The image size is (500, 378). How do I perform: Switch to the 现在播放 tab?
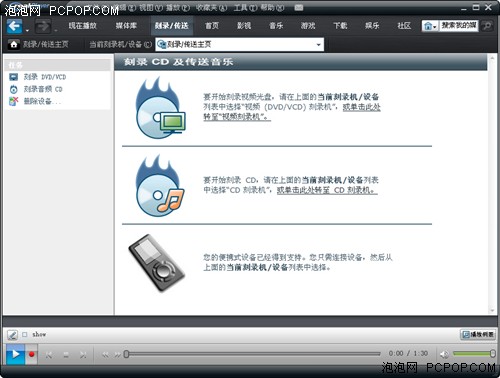pos(82,26)
